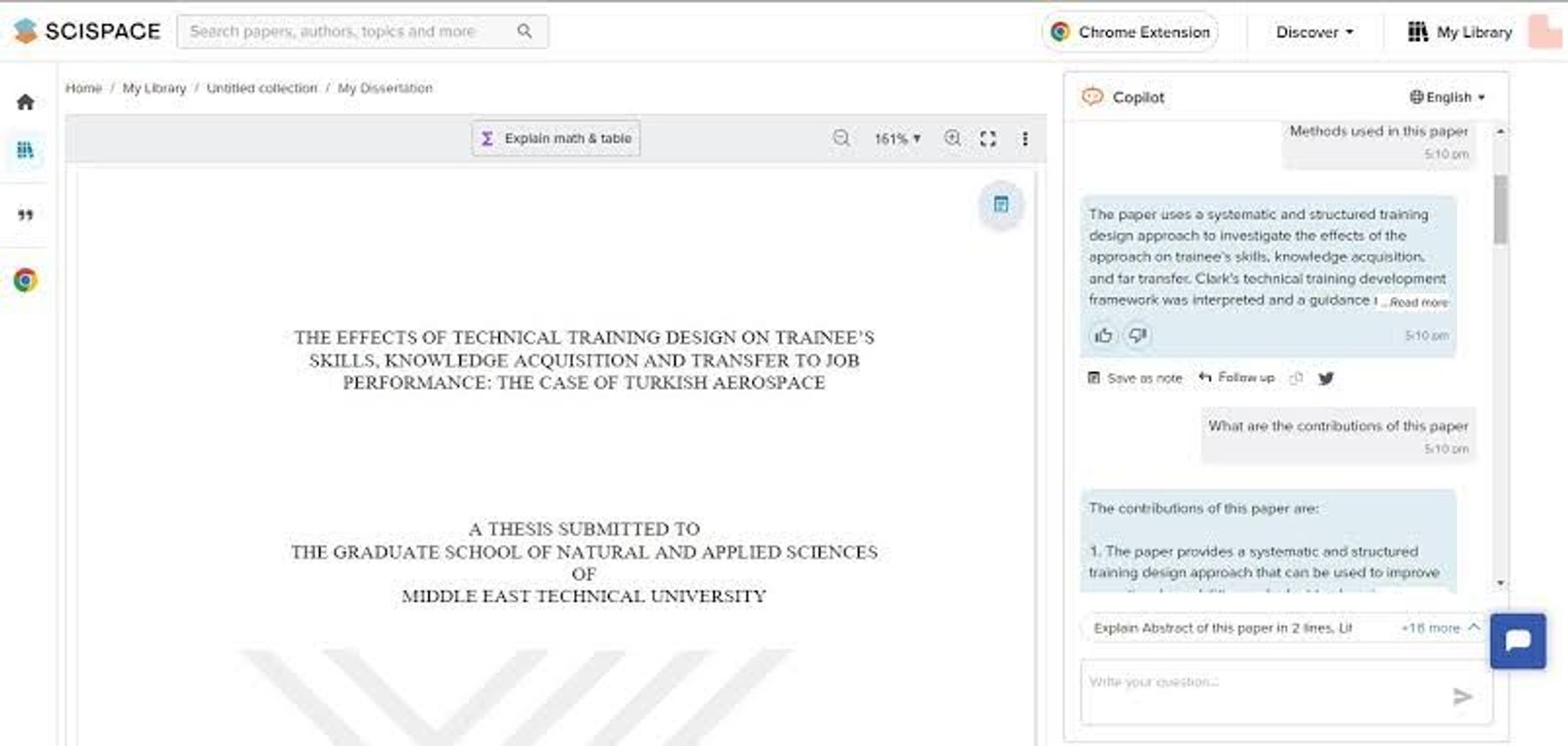This screenshot has width=1568, height=746.
Task: Zoom in the PDF viewer
Action: (953, 139)
